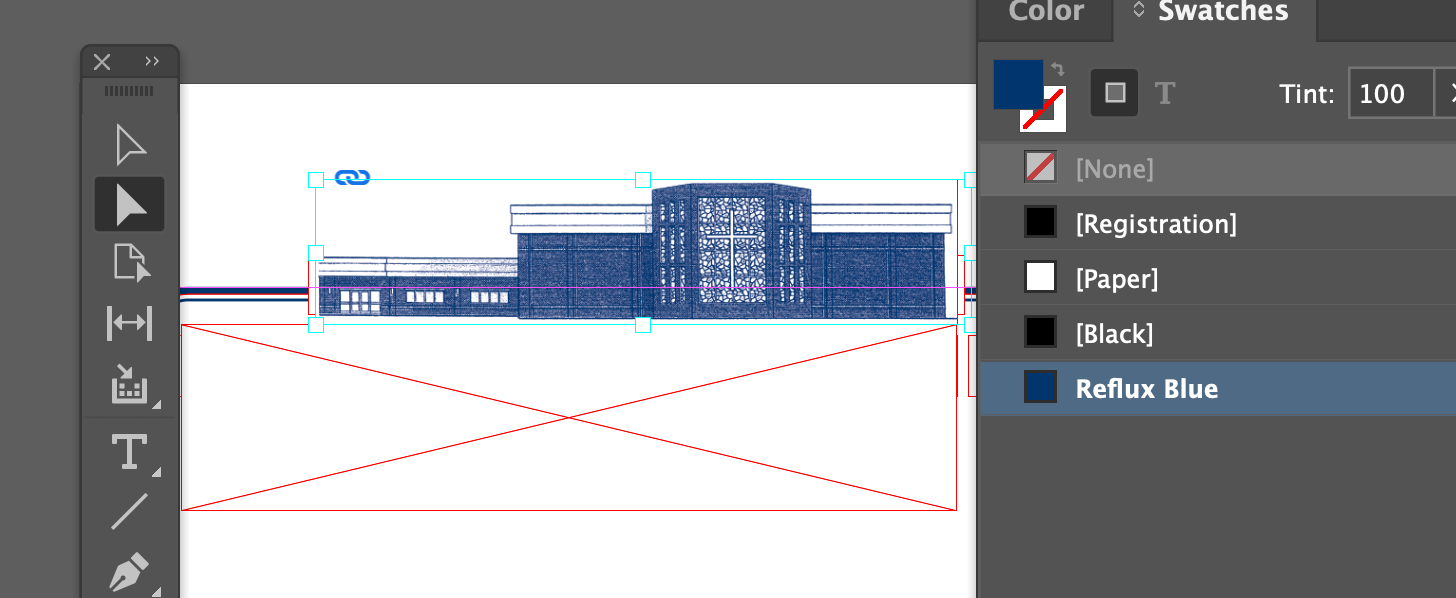The image size is (1456, 598).
Task: Toggle formatting affects text button
Action: click(1165, 94)
